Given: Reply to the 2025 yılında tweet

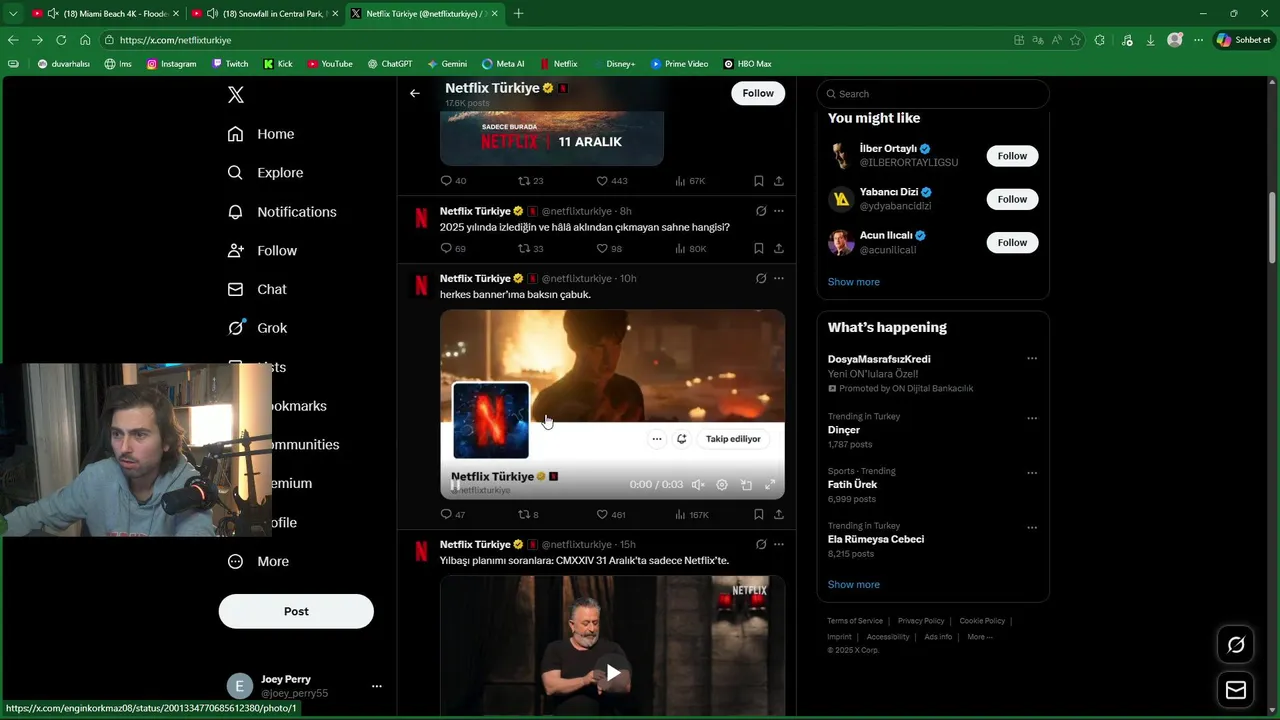Looking at the screenshot, I should (x=453, y=248).
